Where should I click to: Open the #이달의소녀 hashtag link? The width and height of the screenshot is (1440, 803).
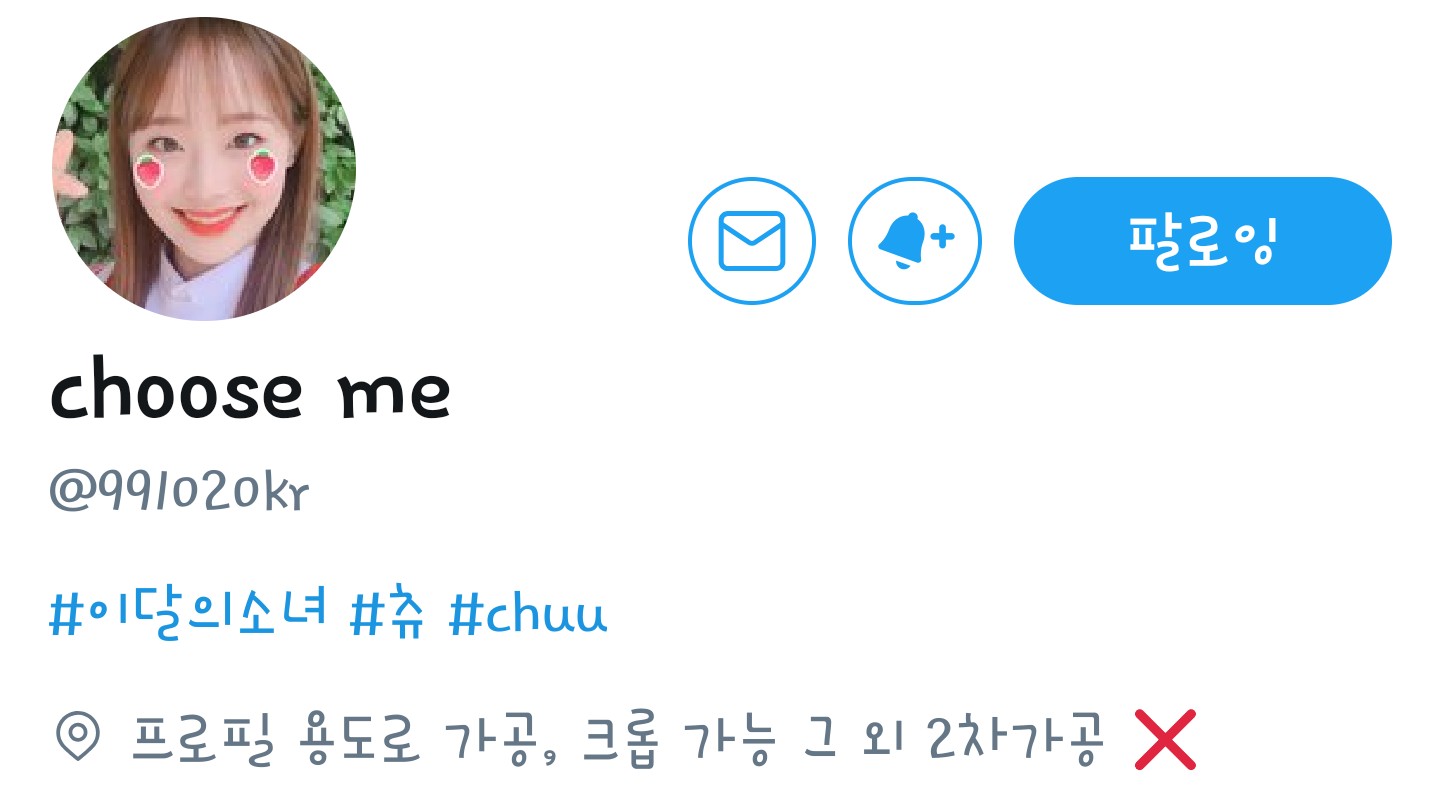coord(188,614)
